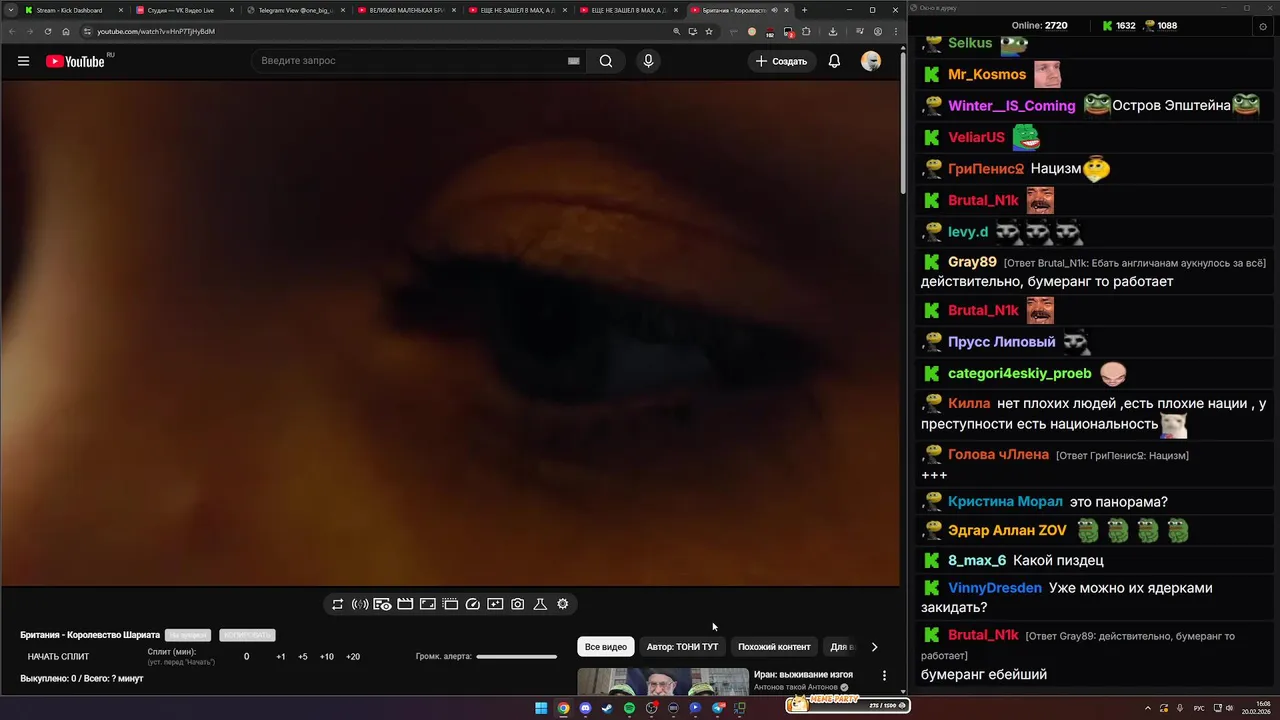
Task: Open browser extensions puzzle icon
Action: point(806,31)
